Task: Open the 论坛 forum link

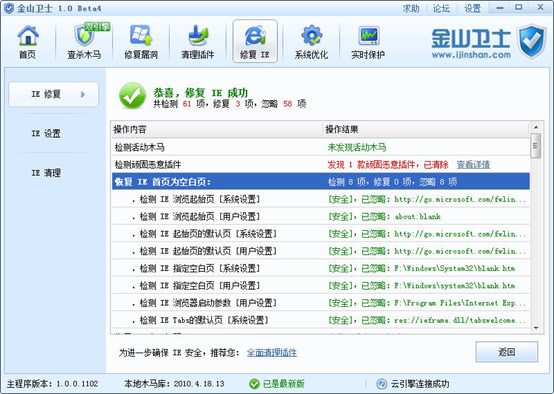Action: pos(441,8)
